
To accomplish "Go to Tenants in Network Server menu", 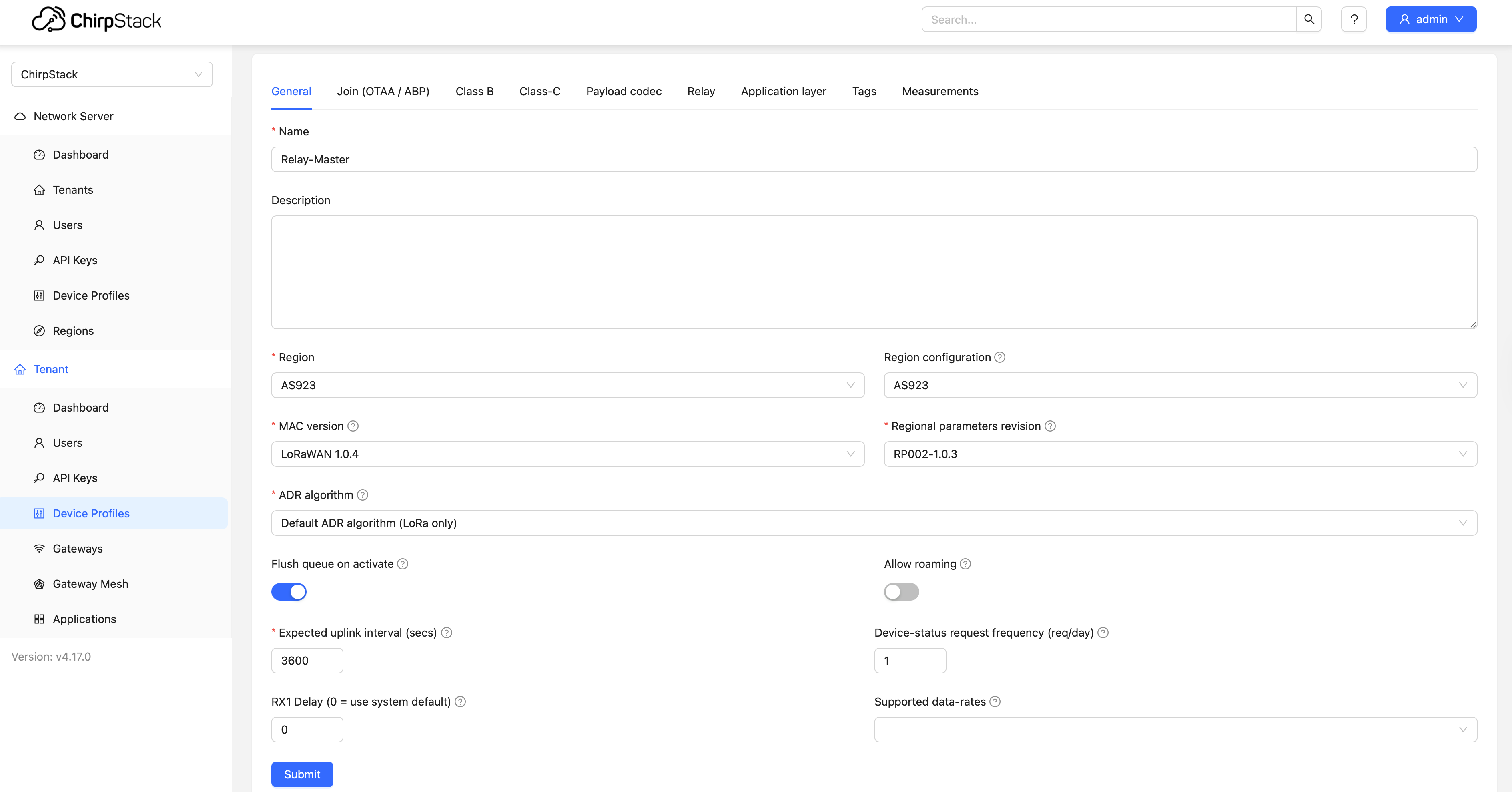I will coord(73,190).
